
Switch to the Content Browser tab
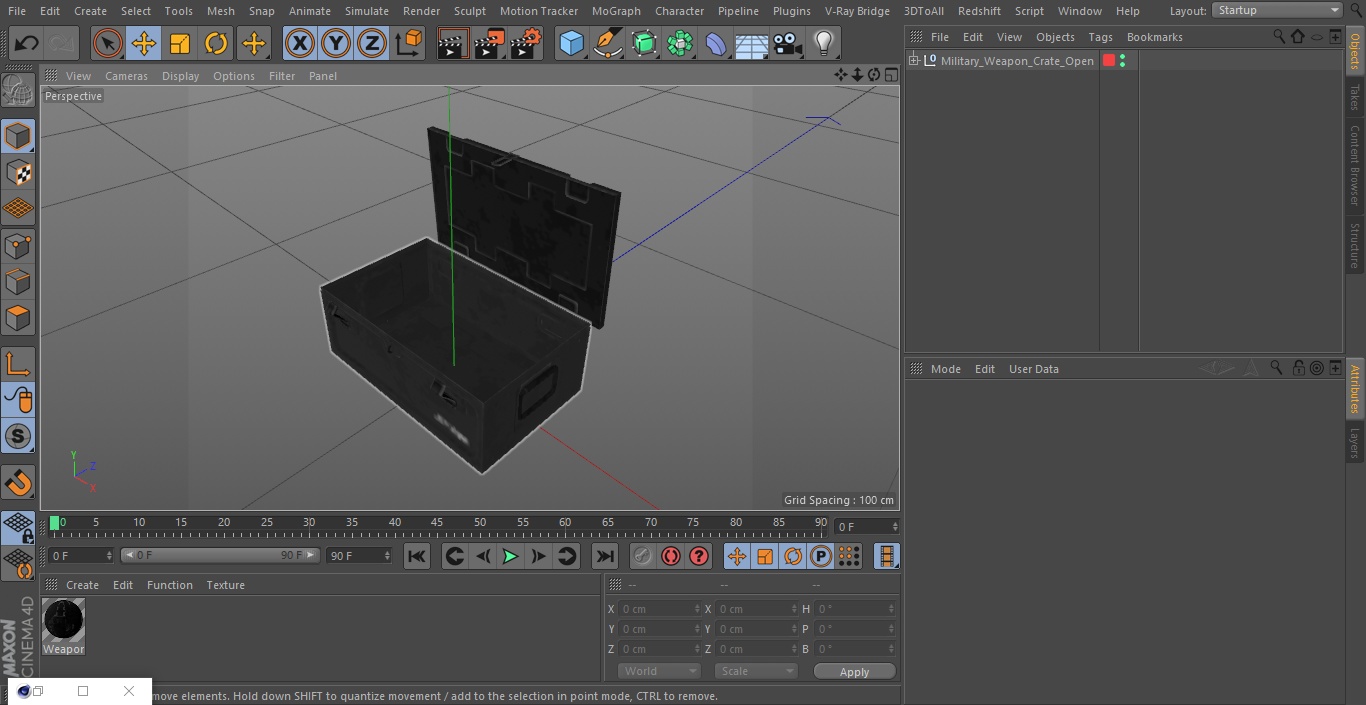tap(1355, 165)
